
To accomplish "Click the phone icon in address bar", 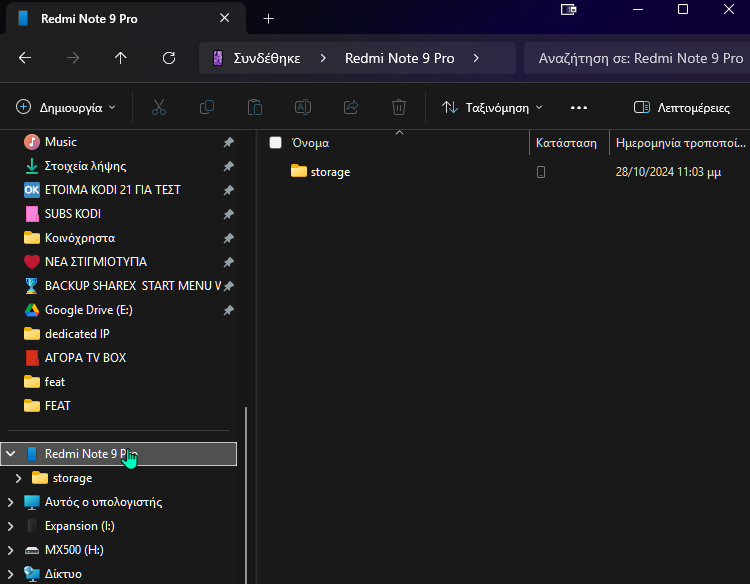I will 218,58.
